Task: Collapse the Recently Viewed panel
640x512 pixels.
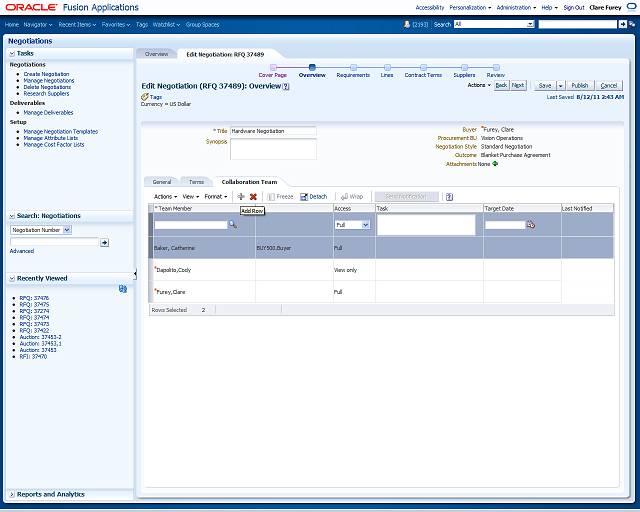Action: tap(12, 278)
